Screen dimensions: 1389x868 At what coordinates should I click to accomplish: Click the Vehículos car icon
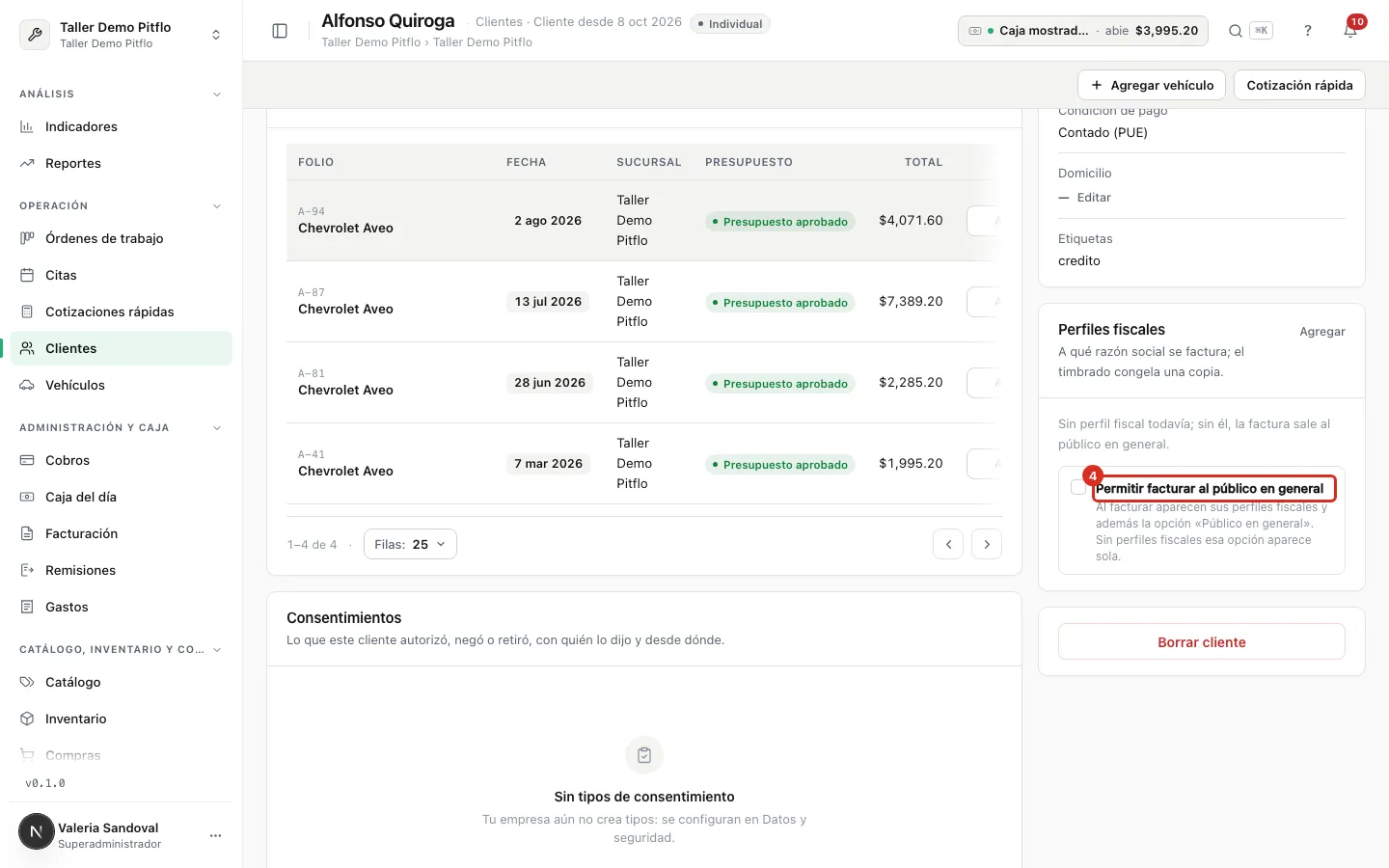(27, 385)
